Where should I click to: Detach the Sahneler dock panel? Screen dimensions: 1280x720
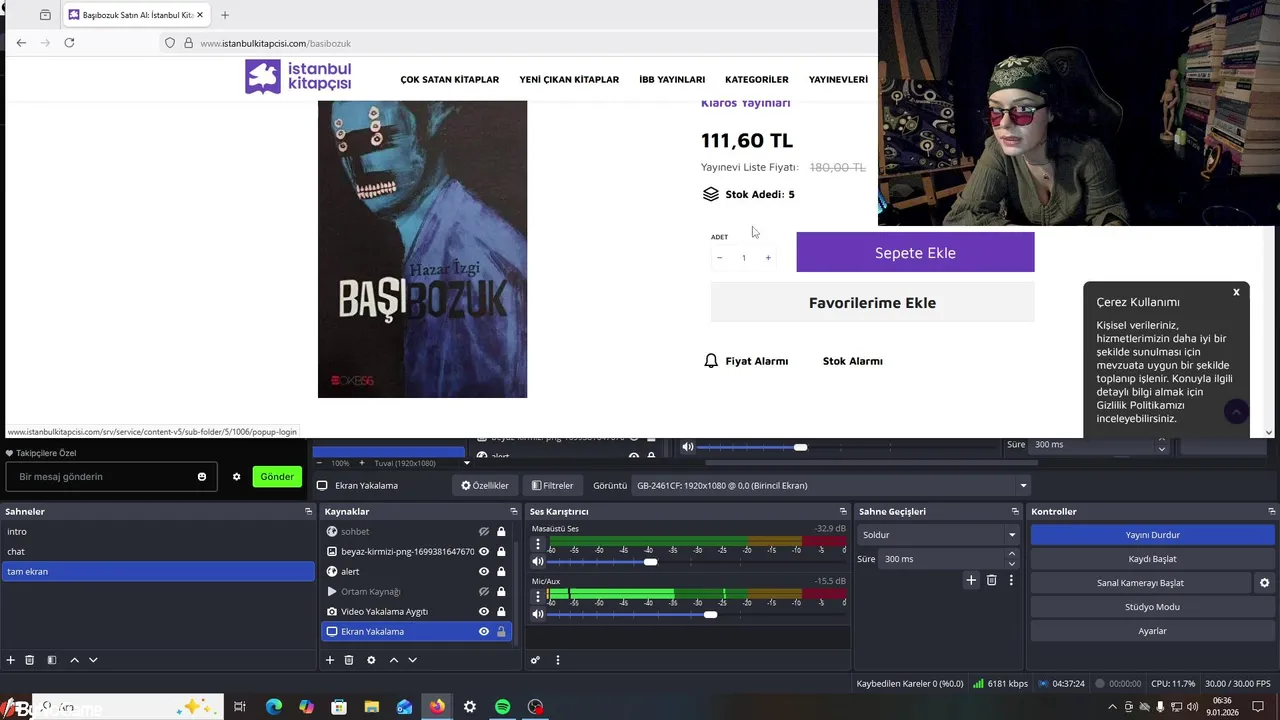tap(308, 511)
